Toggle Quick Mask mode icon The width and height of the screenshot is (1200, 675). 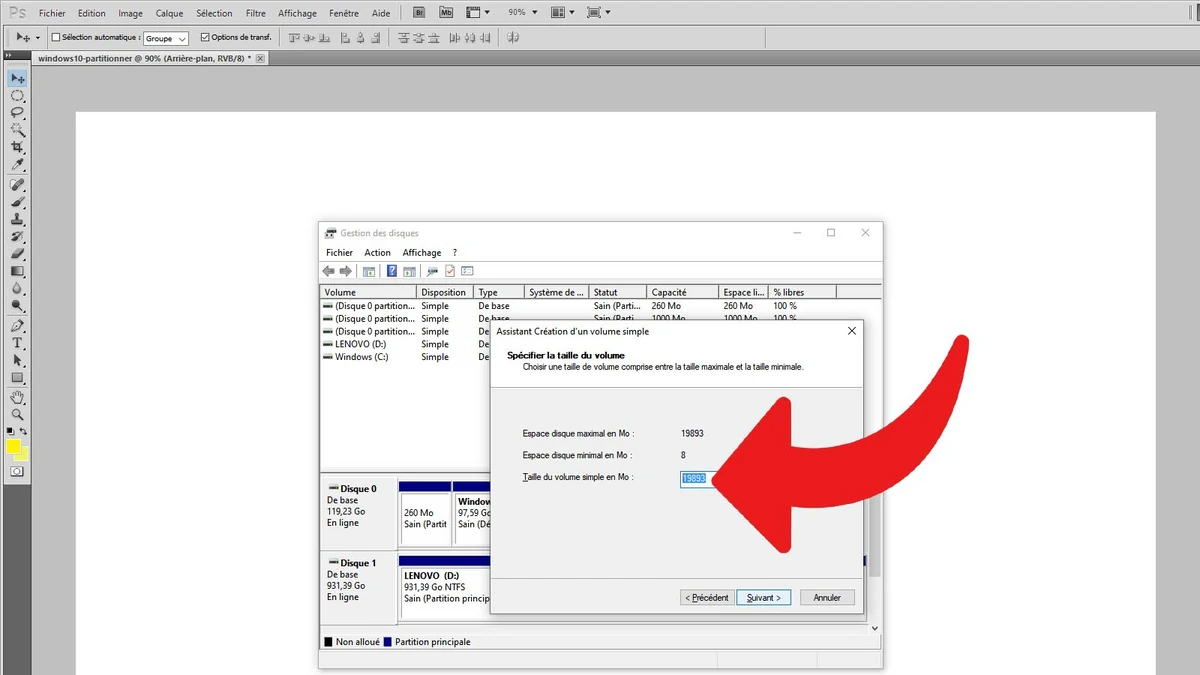[17, 471]
